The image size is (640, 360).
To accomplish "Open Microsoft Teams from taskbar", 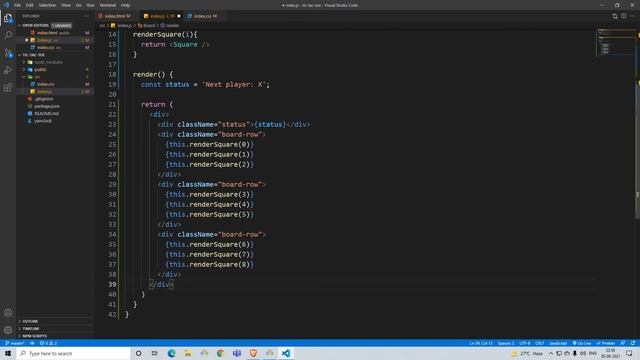I will pyautogui.click(x=237, y=353).
